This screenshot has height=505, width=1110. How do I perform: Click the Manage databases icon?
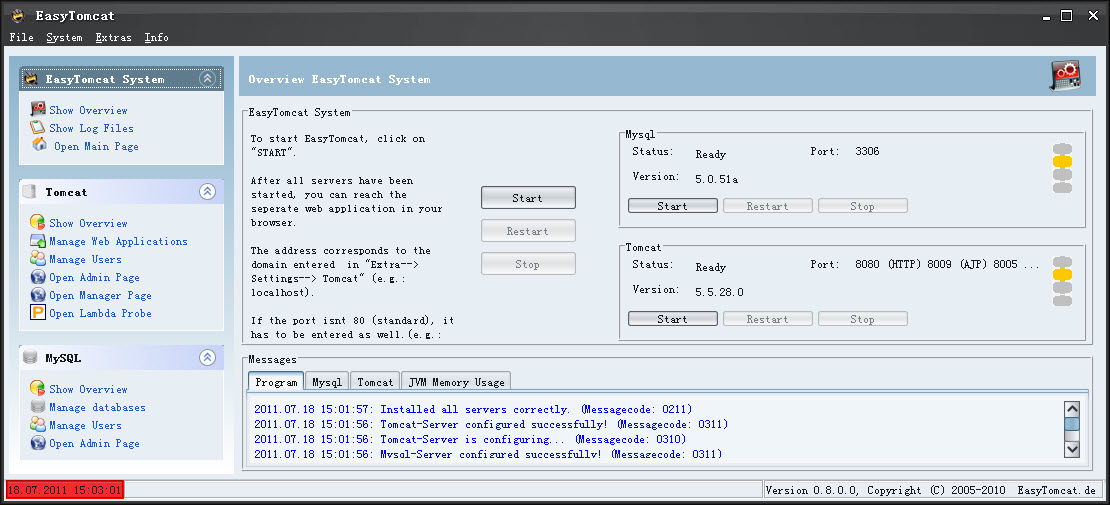[38, 407]
